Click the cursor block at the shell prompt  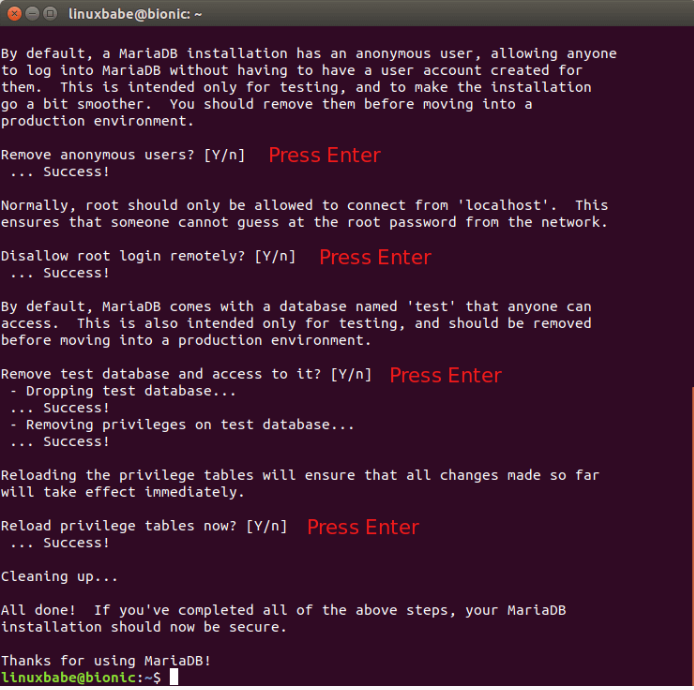click(174, 677)
